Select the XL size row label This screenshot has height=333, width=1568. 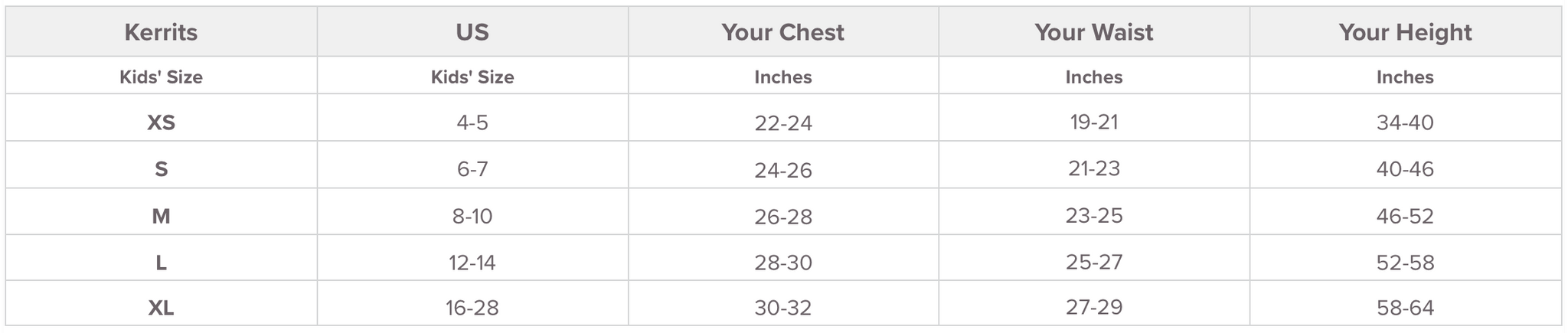[x=161, y=309]
